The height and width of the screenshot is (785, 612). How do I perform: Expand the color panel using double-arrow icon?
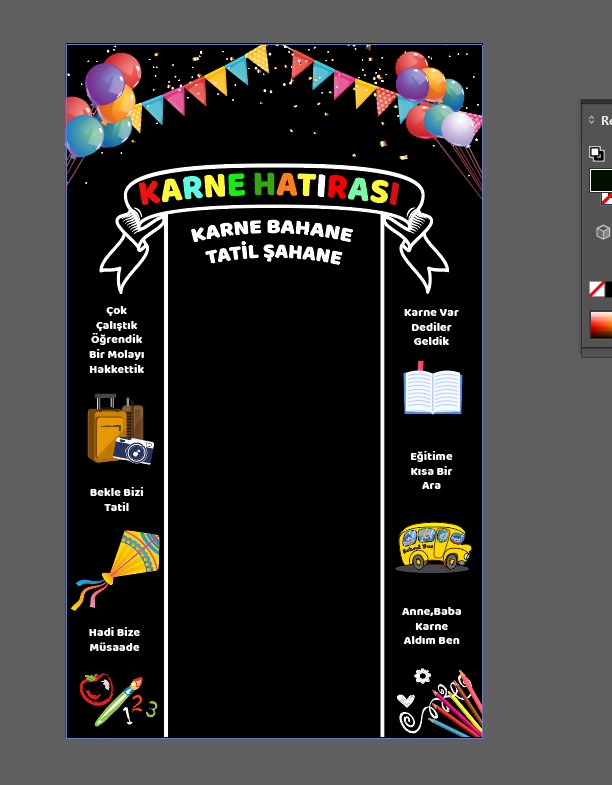tap(591, 120)
